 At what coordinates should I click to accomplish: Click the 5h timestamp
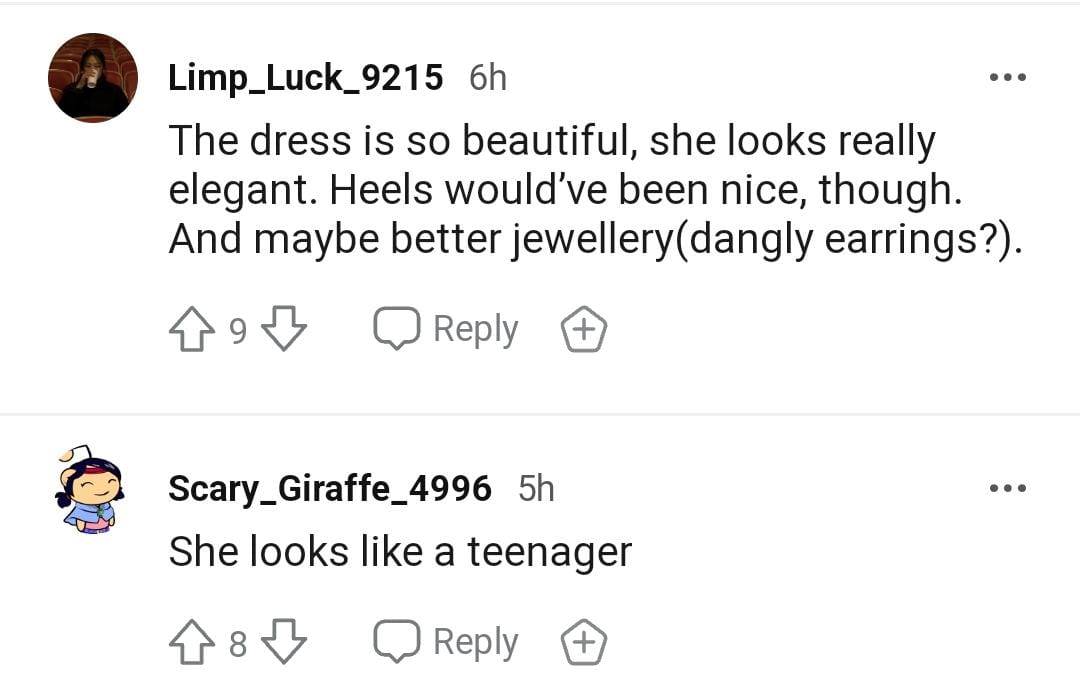(x=536, y=489)
